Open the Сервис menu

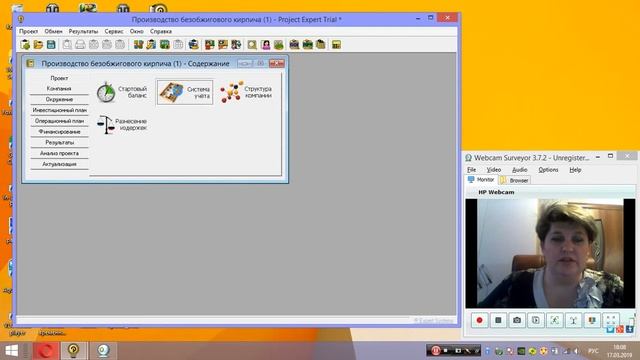(x=114, y=31)
